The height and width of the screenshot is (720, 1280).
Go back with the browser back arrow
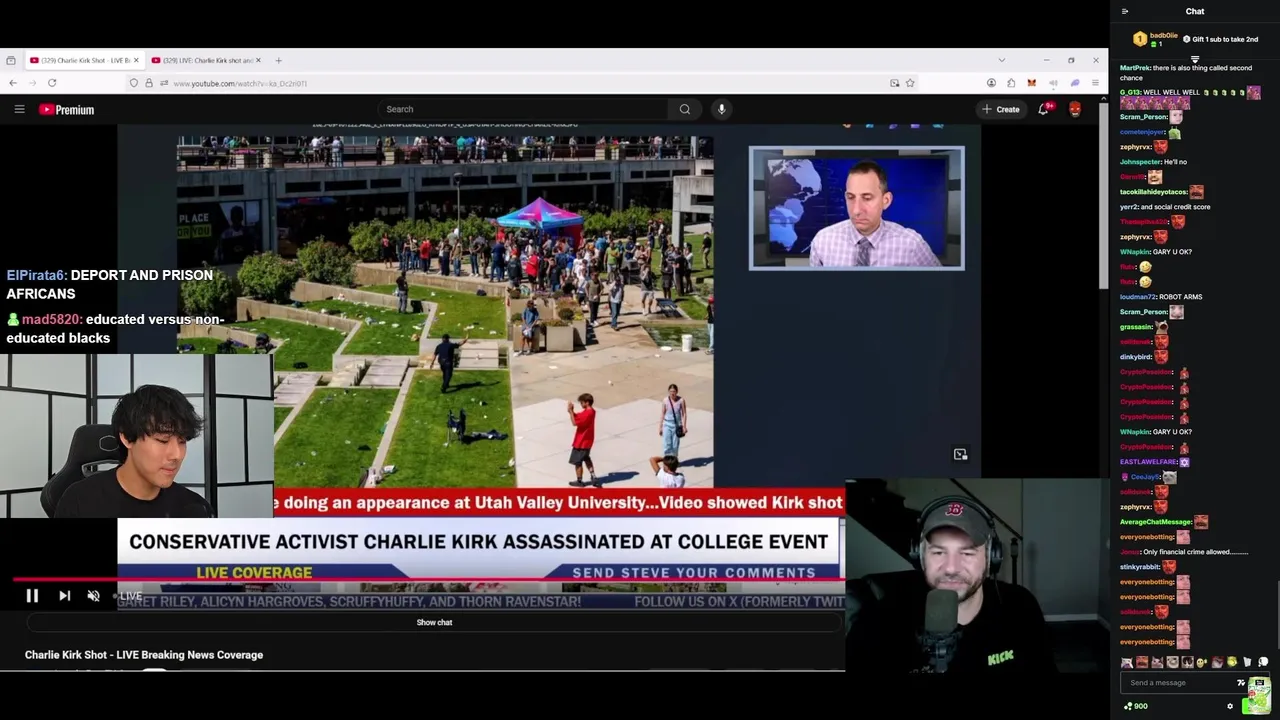click(12, 83)
